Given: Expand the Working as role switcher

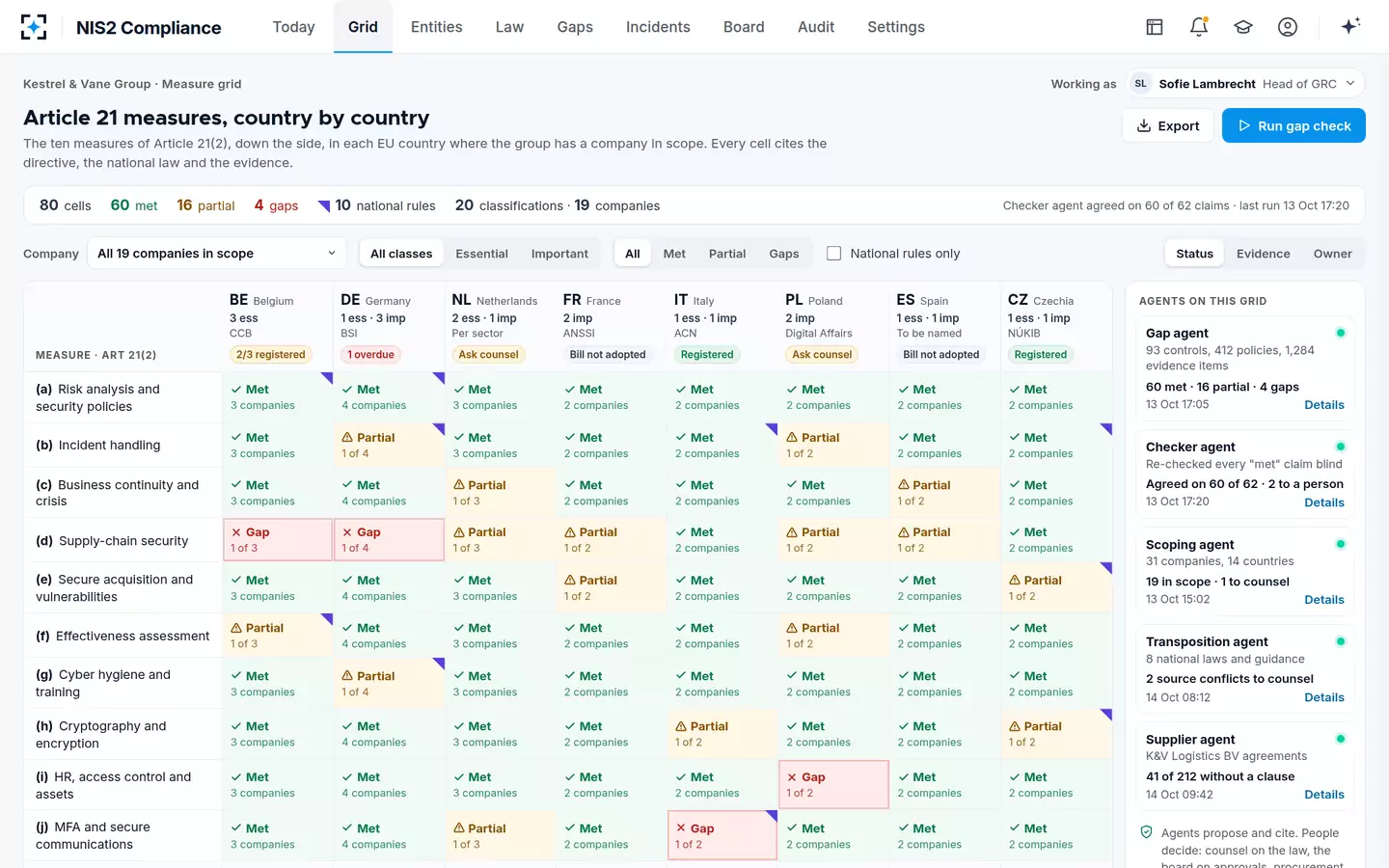Looking at the screenshot, I should point(1246,84).
